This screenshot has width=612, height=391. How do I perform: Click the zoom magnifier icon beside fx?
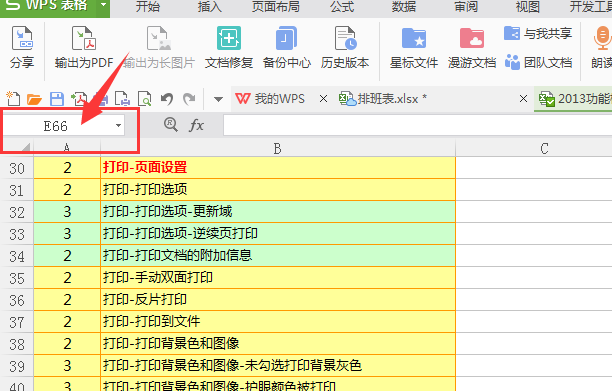coord(171,125)
